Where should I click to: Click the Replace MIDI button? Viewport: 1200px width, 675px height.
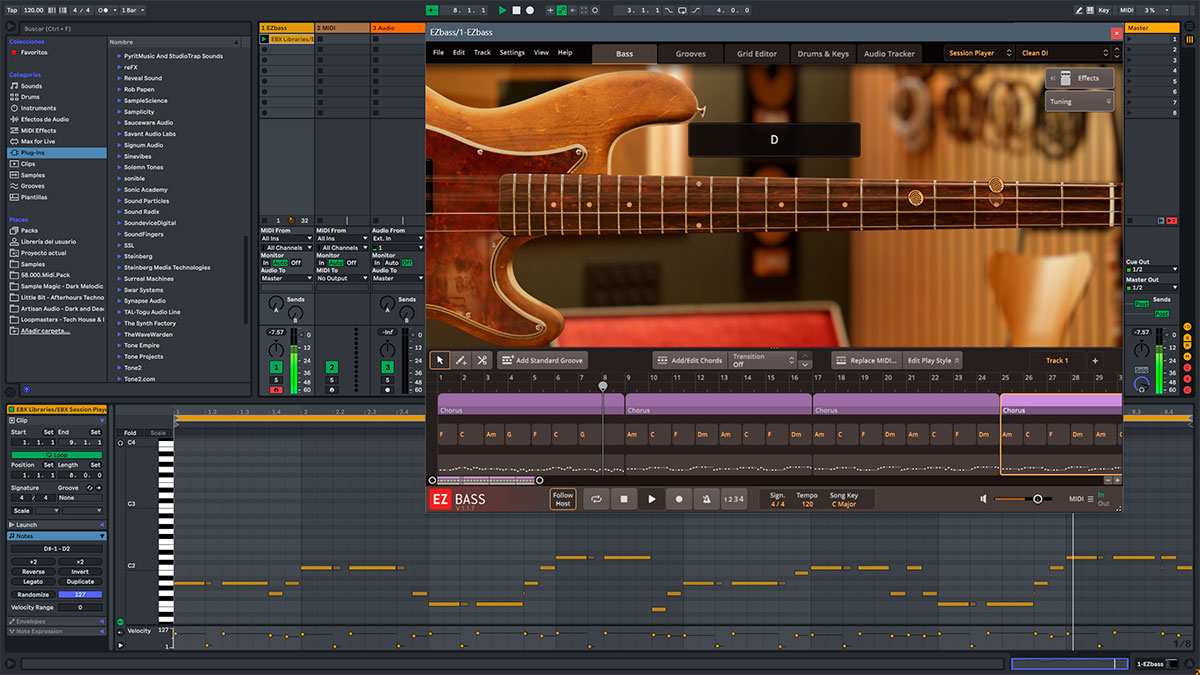[x=866, y=360]
